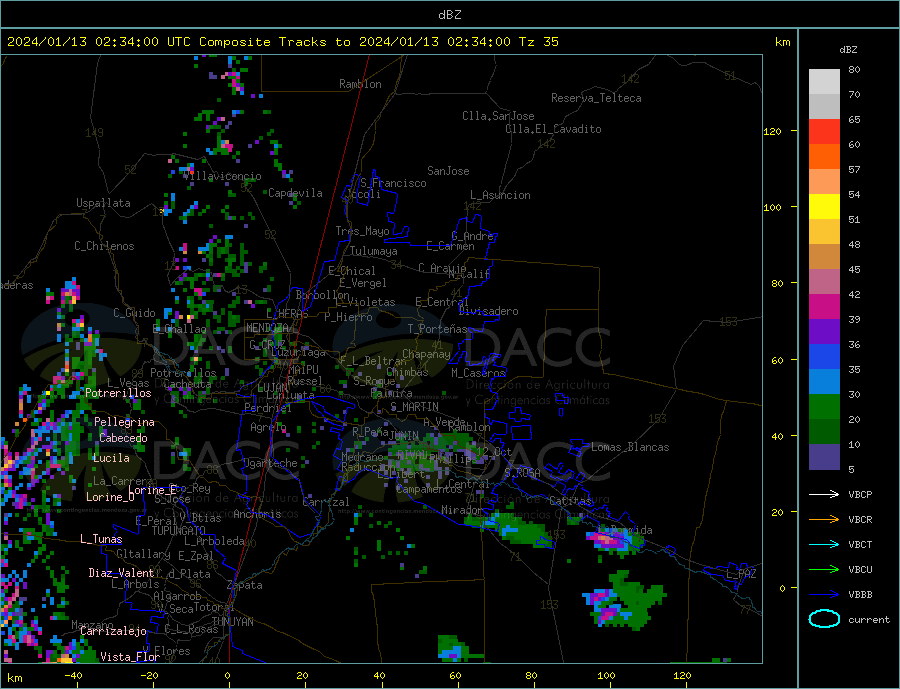Click the Carrizalejo place label

(x=113, y=632)
